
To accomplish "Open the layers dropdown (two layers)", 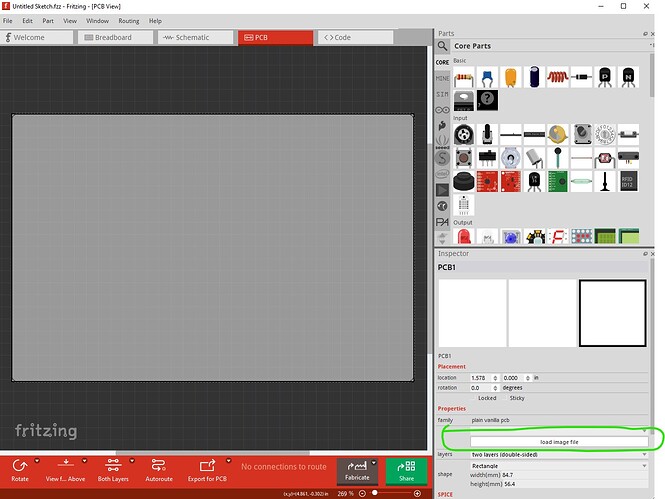I will point(559,454).
